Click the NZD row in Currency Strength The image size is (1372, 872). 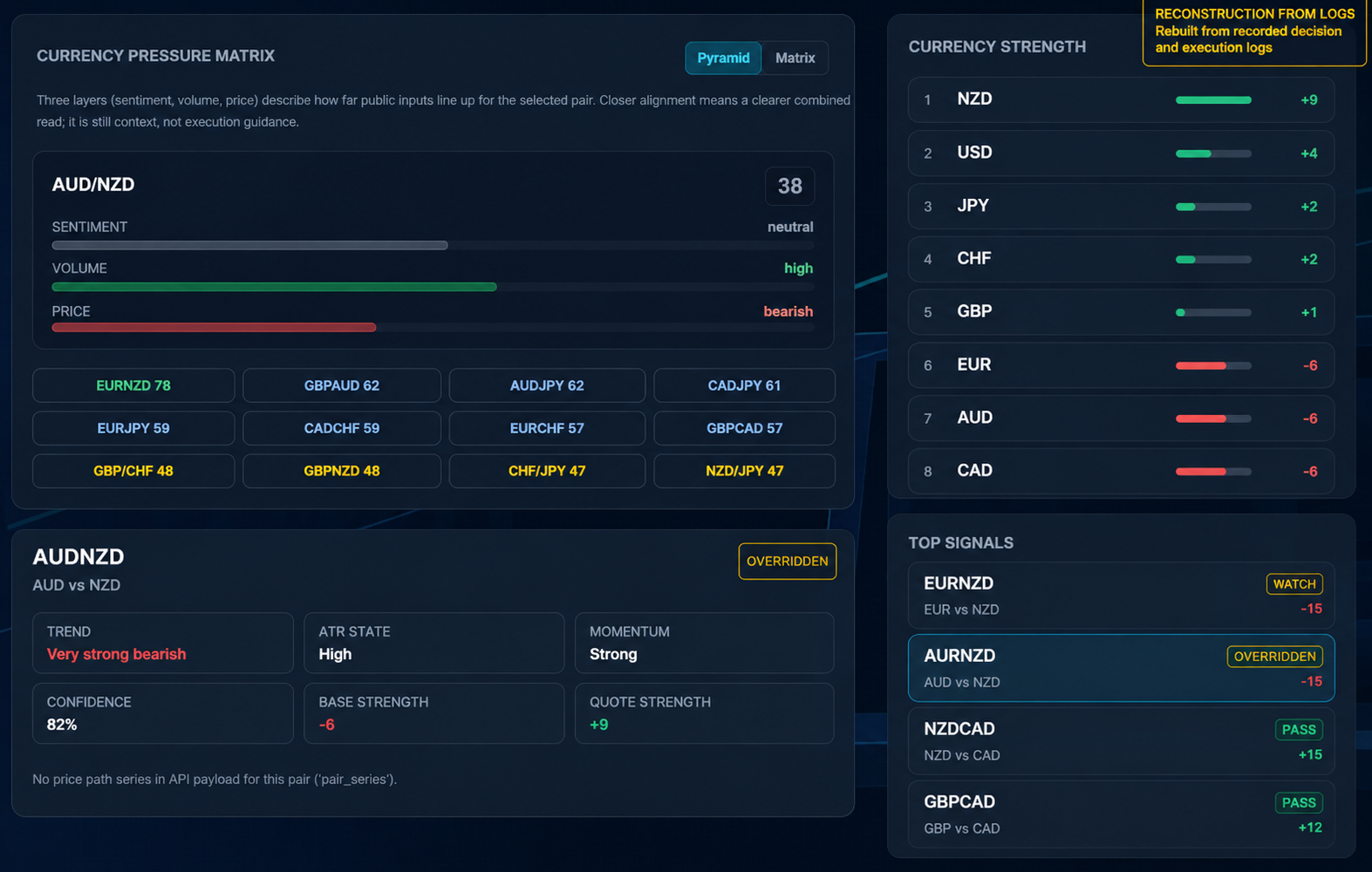coord(1122,99)
